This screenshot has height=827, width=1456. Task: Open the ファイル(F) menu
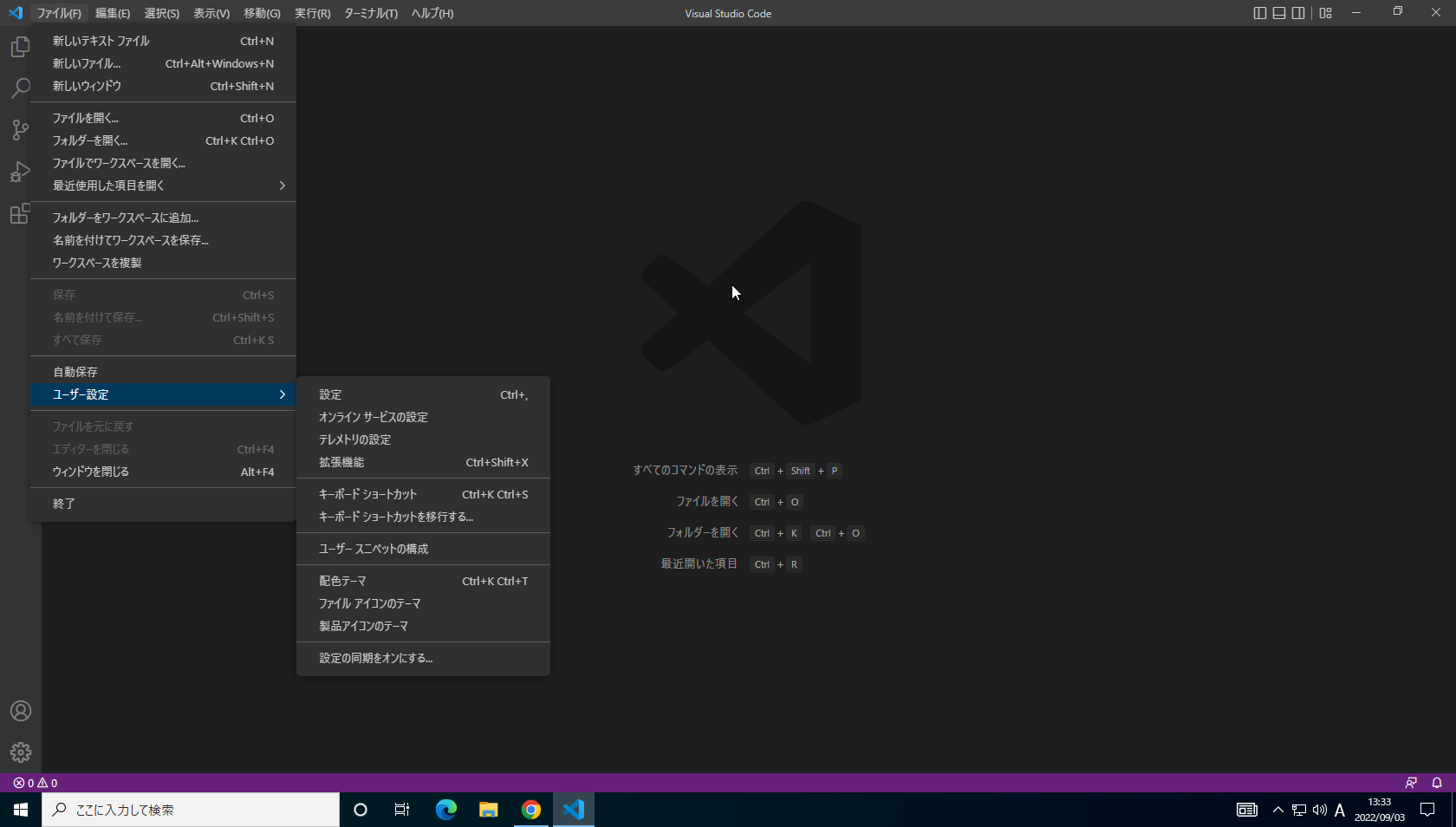59,13
